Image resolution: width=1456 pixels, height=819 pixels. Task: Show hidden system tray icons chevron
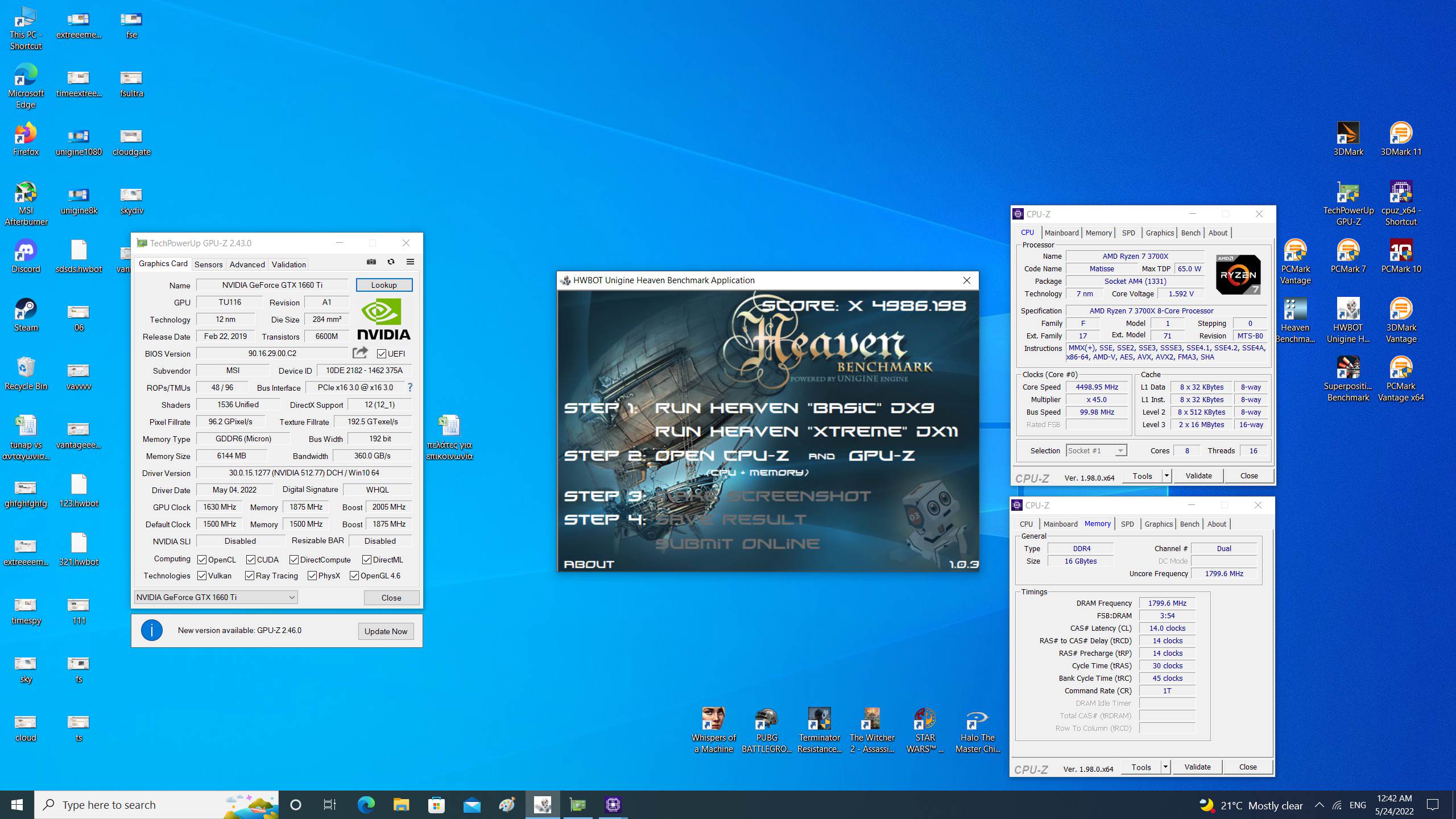1319,805
